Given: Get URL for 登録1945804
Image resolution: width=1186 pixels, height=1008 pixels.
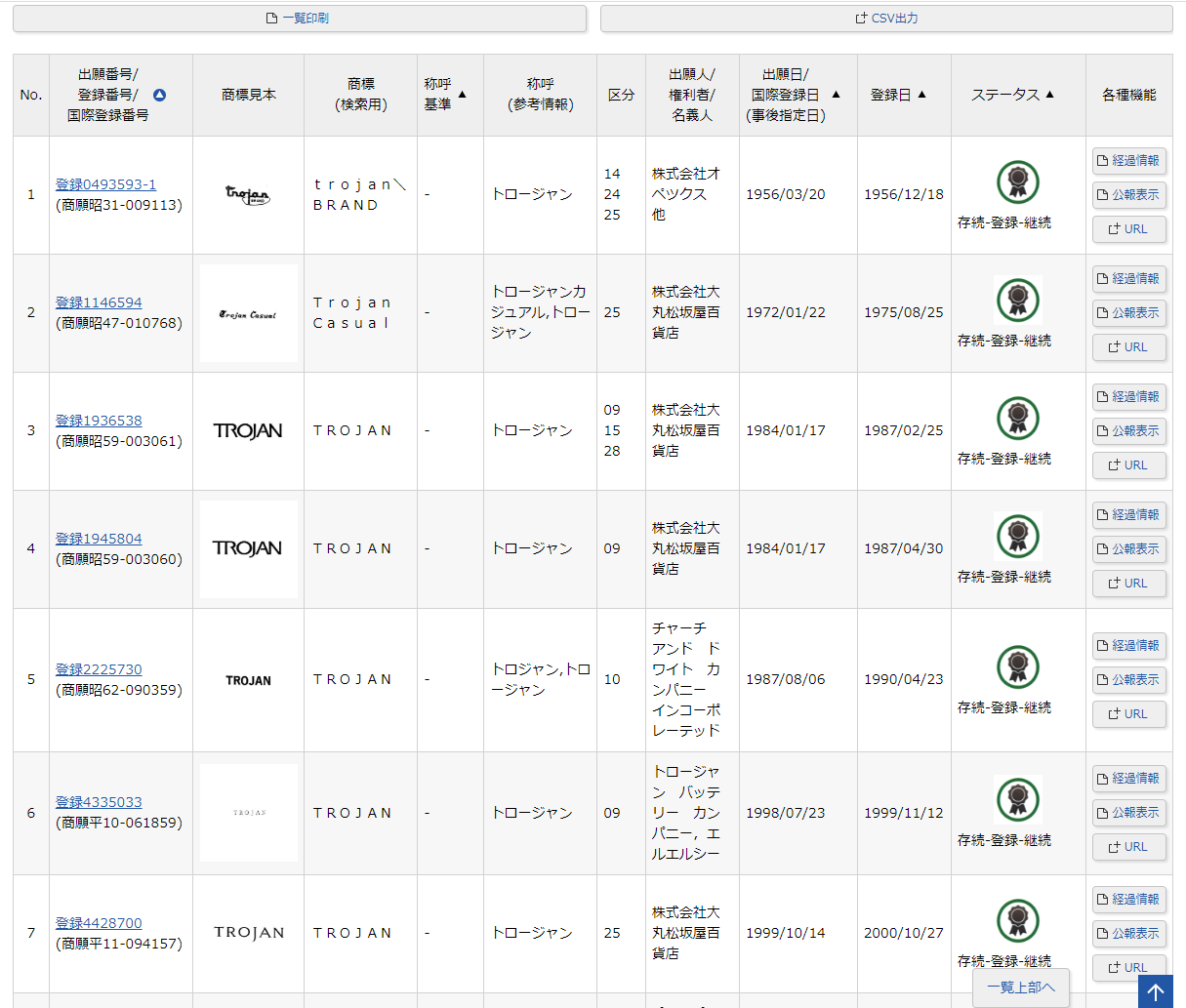Looking at the screenshot, I should click(x=1129, y=584).
